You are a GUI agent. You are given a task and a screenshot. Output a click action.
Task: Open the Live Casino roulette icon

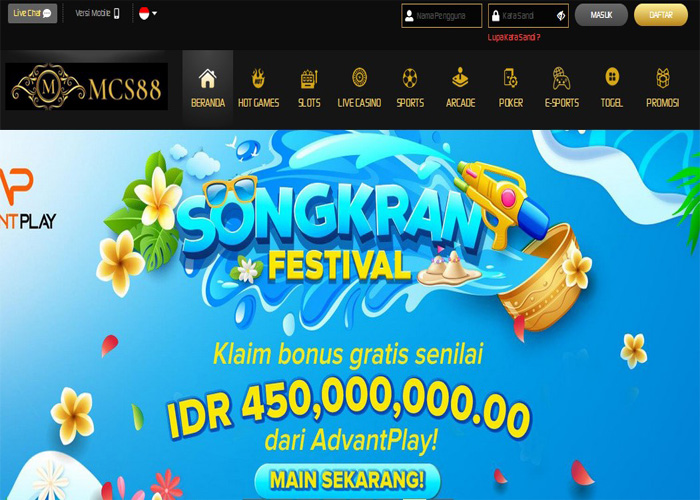[359, 77]
